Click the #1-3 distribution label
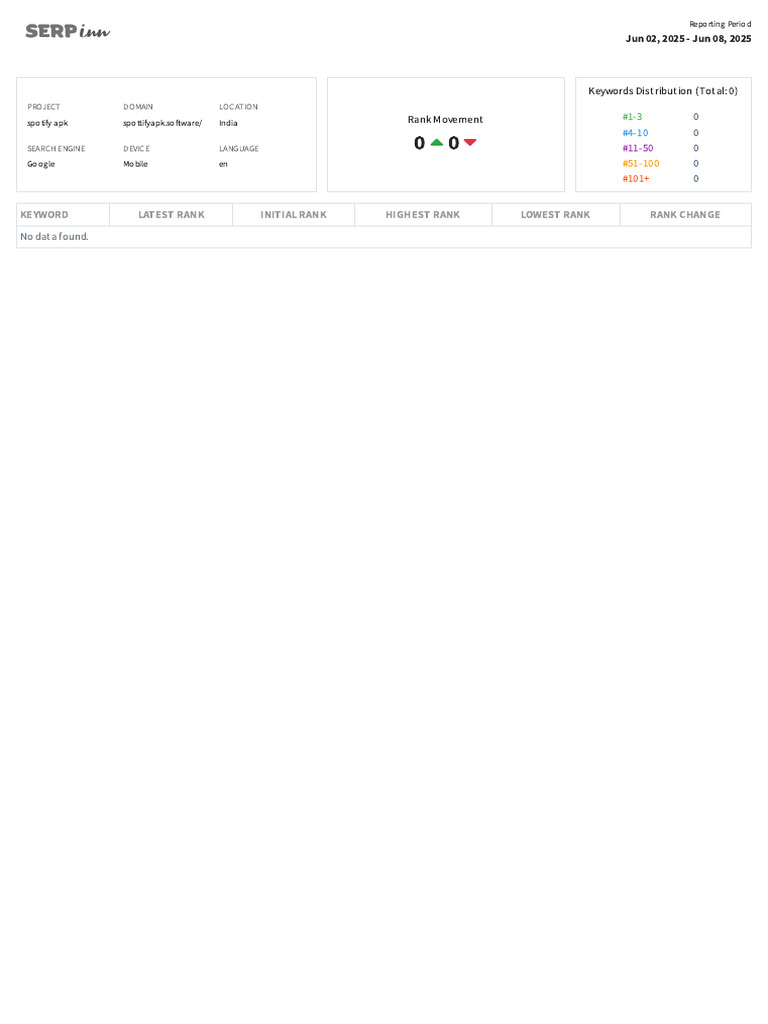The width and height of the screenshot is (768, 1024). [632, 117]
